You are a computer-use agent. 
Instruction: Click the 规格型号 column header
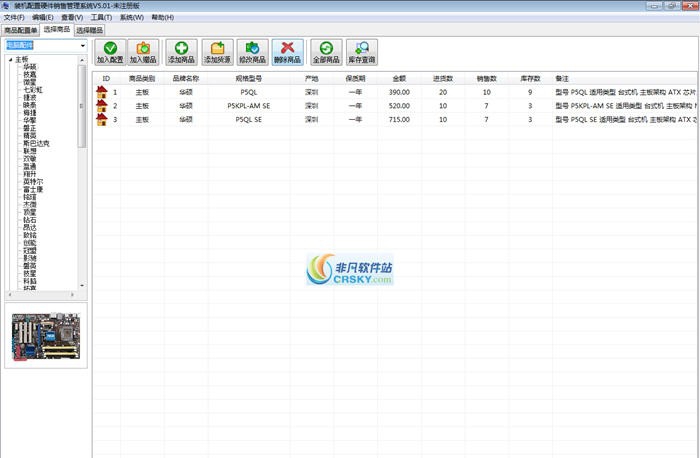[x=249, y=78]
